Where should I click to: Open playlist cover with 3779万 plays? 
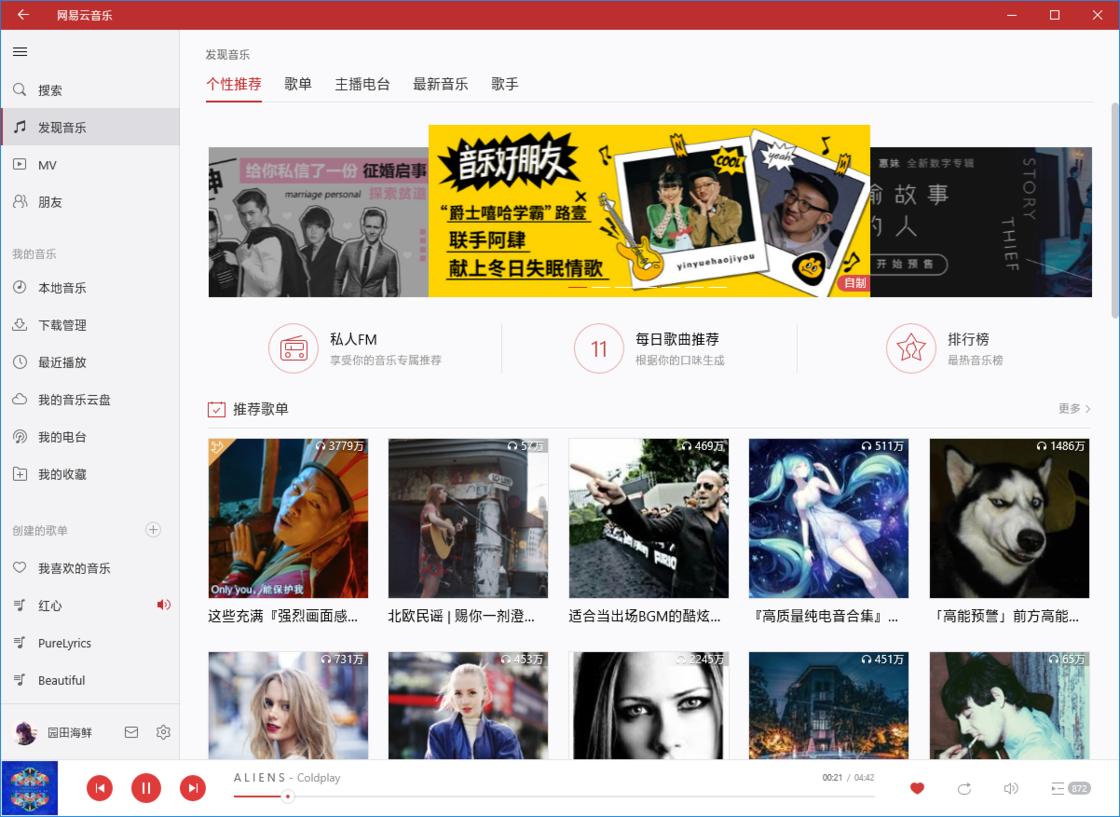(x=288, y=518)
